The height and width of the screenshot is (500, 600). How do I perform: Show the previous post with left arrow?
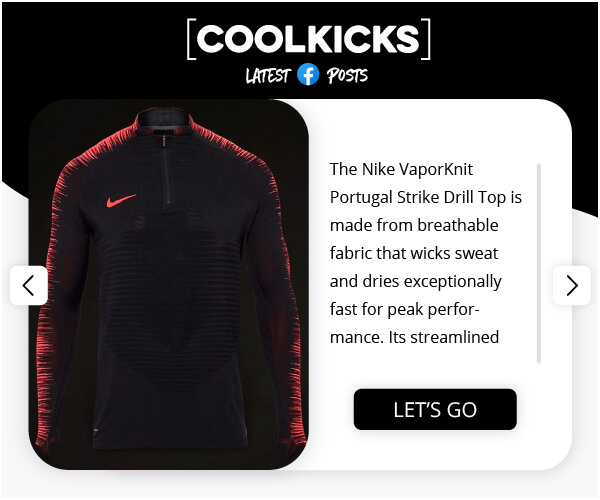pyautogui.click(x=29, y=285)
